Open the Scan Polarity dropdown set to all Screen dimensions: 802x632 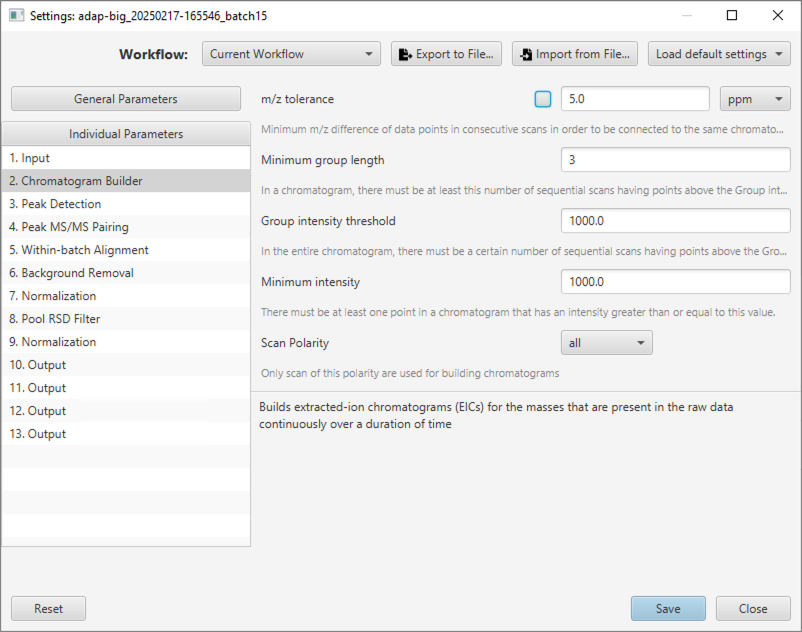click(x=607, y=343)
